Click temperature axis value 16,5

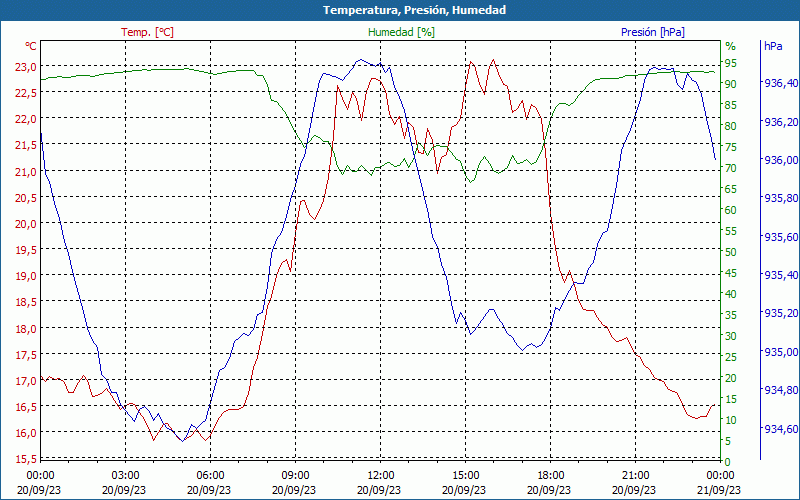(x=24, y=407)
